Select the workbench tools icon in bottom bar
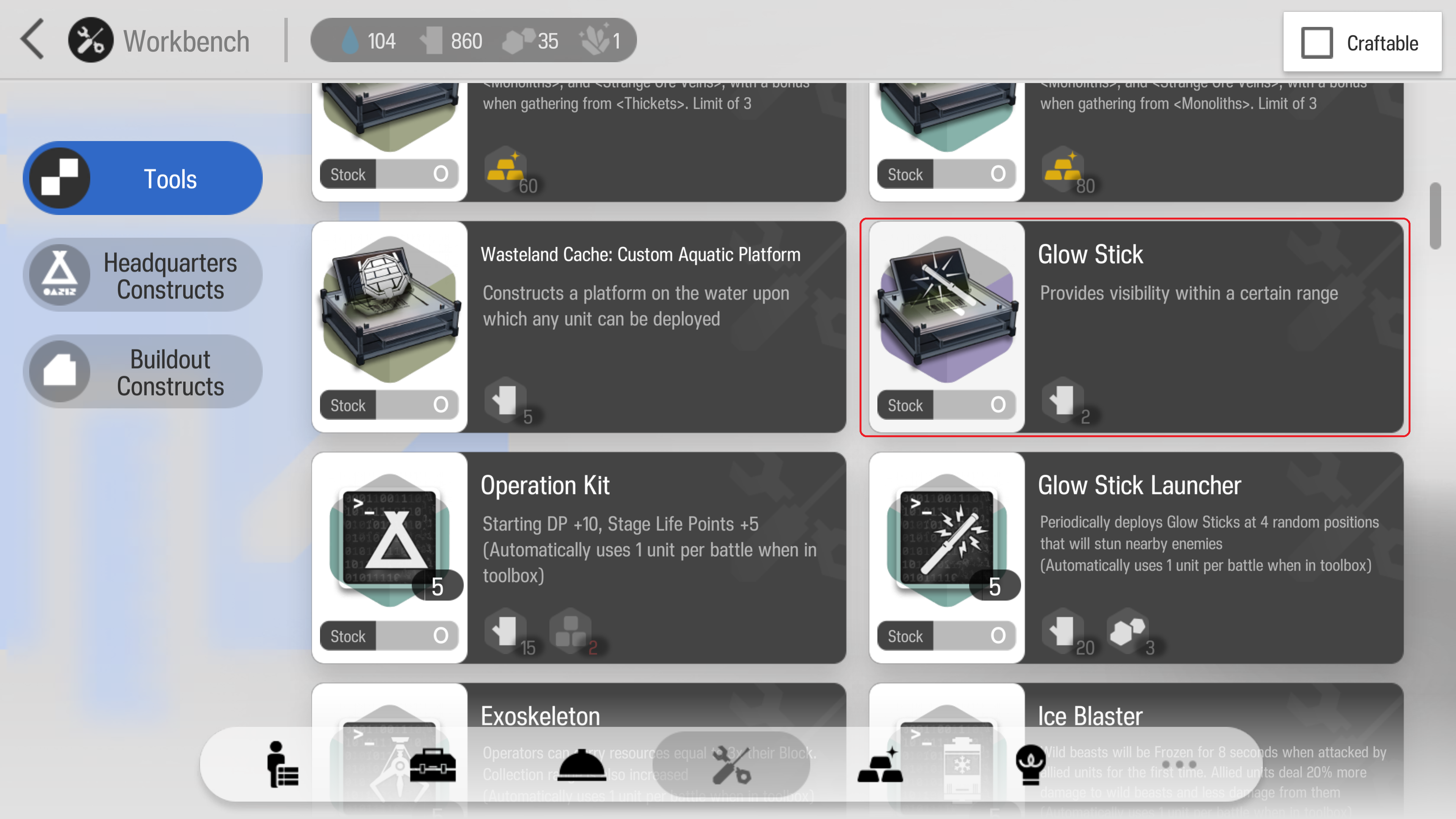Image resolution: width=1456 pixels, height=819 pixels. 731,765
